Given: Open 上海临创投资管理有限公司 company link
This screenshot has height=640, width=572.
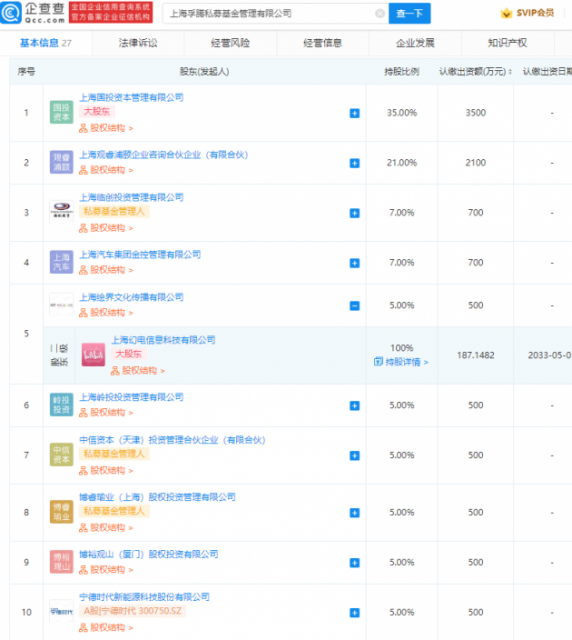Looking at the screenshot, I should click(x=131, y=198).
